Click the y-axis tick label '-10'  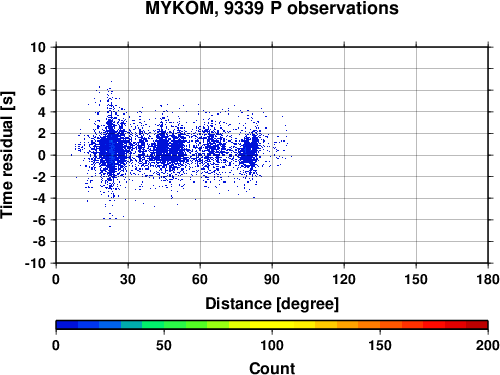(36, 263)
